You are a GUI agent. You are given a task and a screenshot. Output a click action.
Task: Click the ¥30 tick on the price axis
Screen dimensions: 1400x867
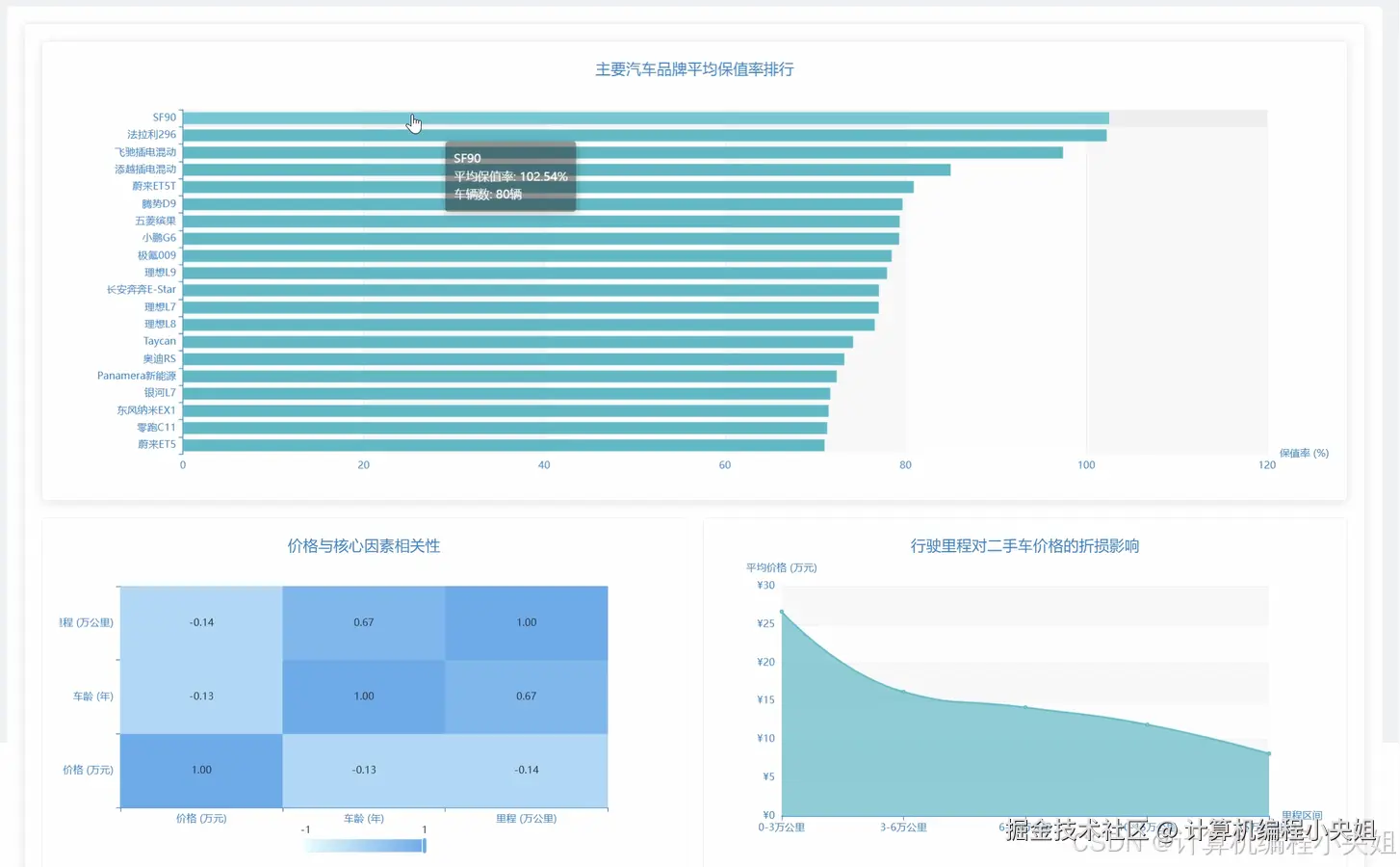pyautogui.click(x=765, y=586)
